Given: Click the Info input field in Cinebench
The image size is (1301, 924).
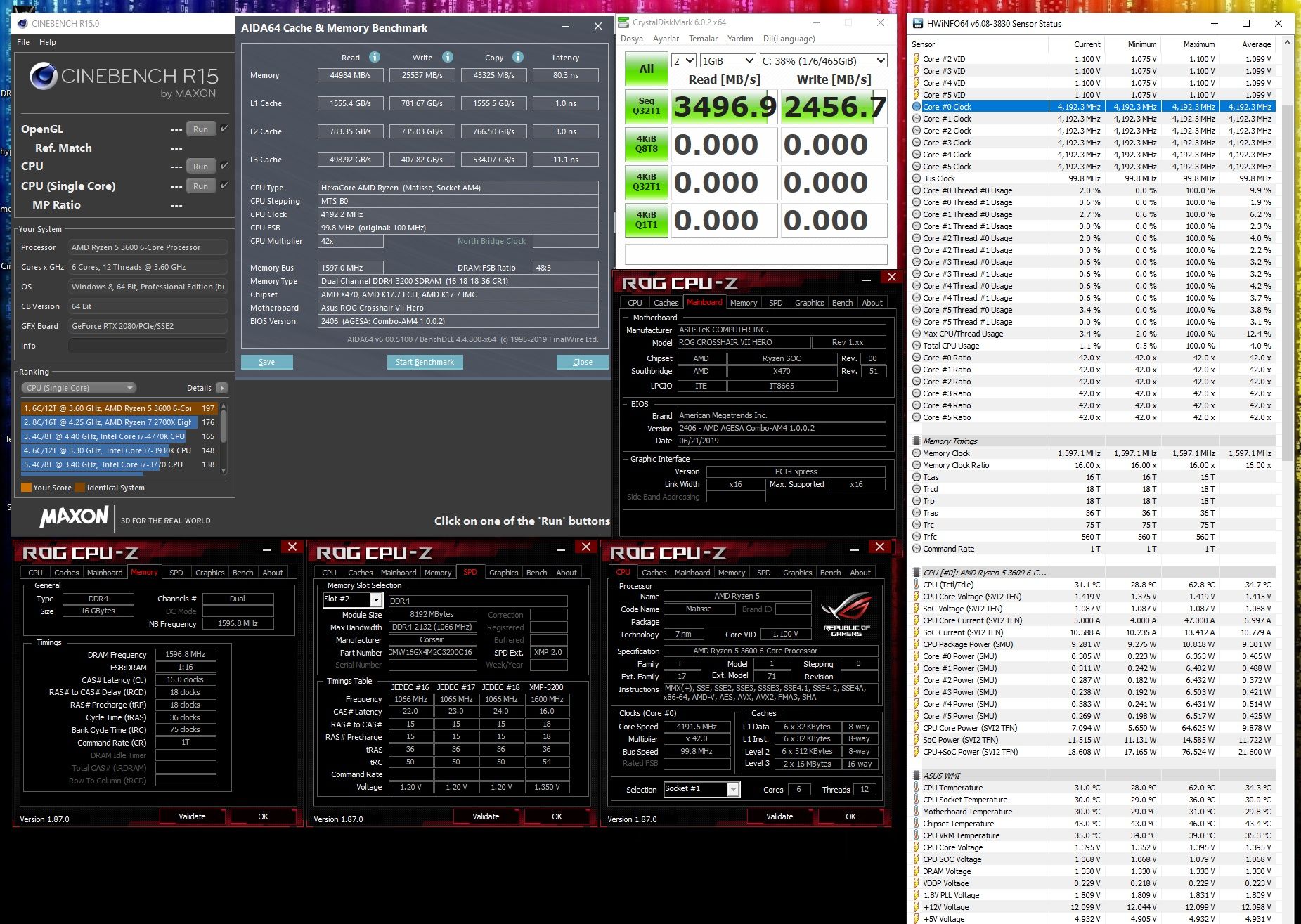Looking at the screenshot, I should 148,346.
